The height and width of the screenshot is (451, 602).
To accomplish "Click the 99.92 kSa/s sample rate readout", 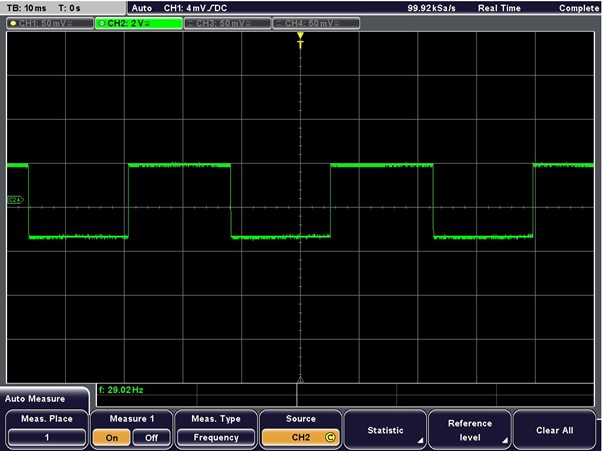I will (432, 8).
